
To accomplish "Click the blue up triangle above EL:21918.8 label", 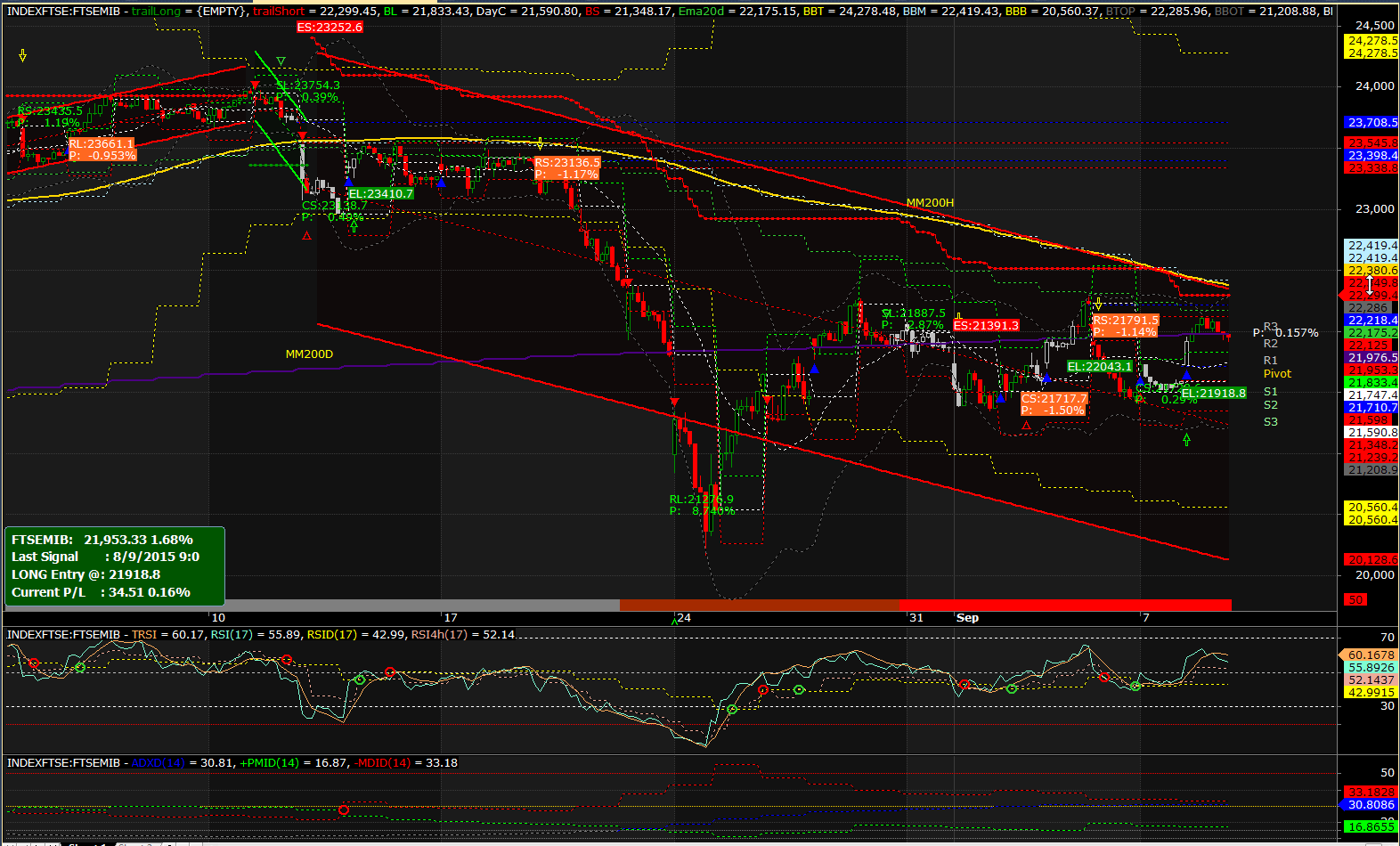I will coord(1186,376).
